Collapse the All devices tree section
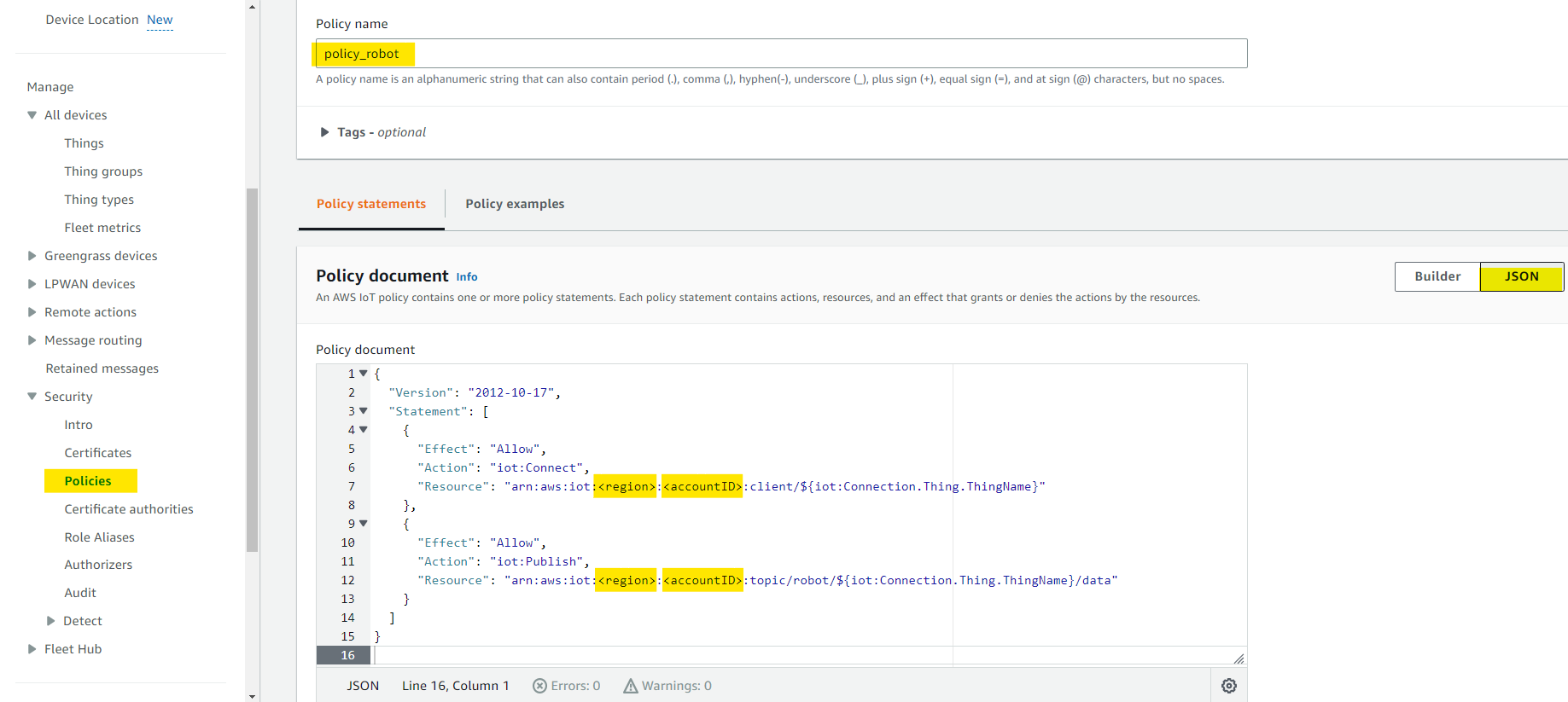Viewport: 1568px width, 702px height. tap(32, 115)
